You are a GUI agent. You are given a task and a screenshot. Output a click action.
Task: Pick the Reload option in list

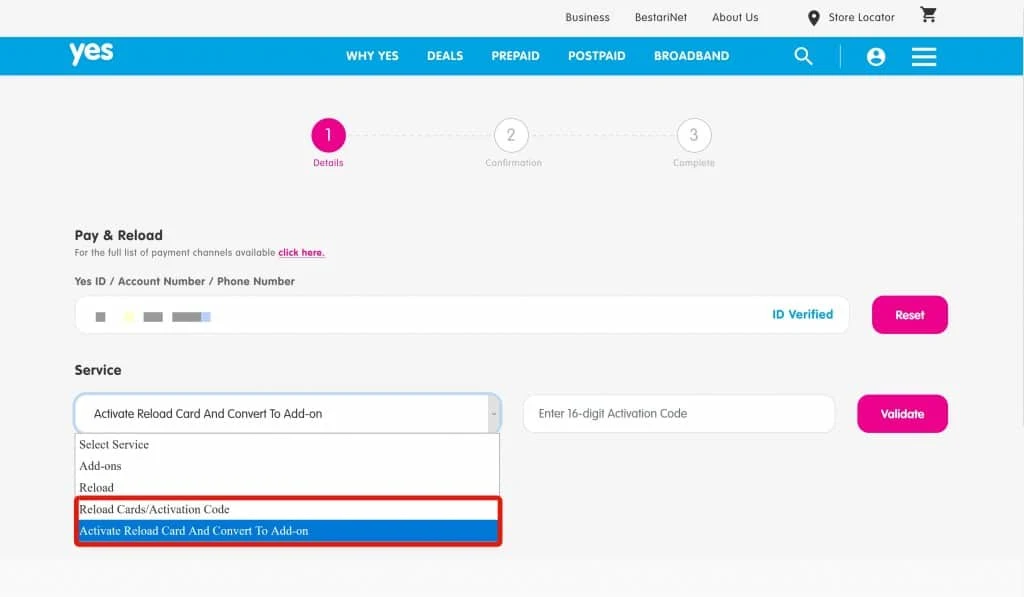click(97, 488)
